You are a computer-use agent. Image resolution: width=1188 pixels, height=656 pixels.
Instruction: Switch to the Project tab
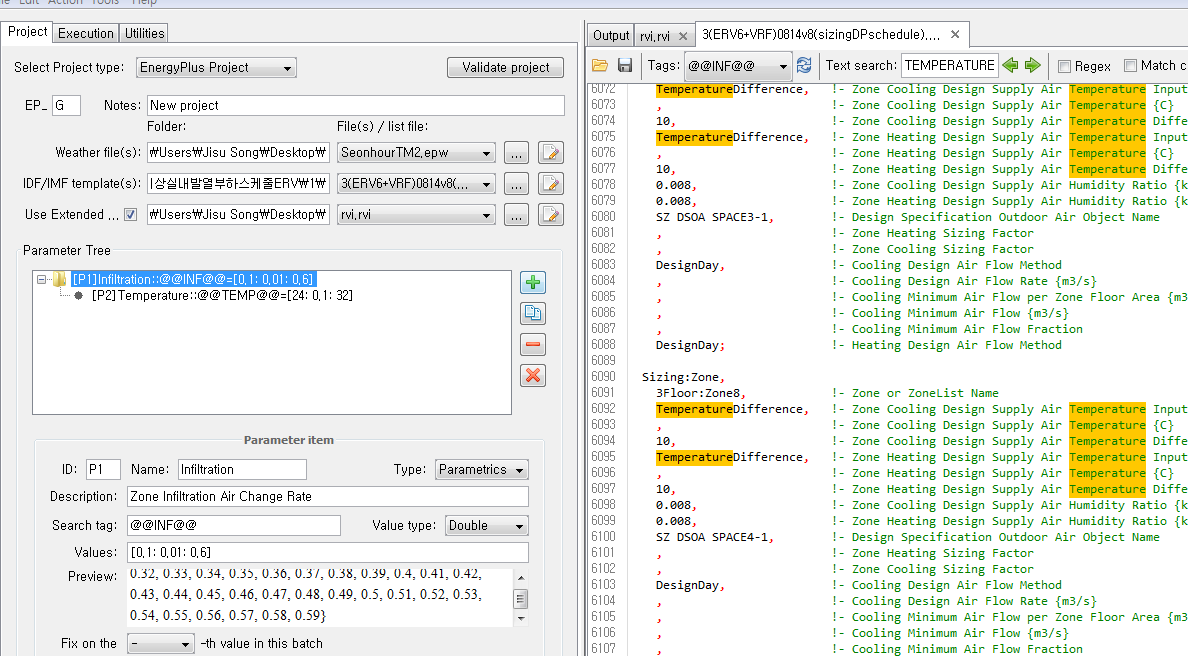(x=27, y=32)
